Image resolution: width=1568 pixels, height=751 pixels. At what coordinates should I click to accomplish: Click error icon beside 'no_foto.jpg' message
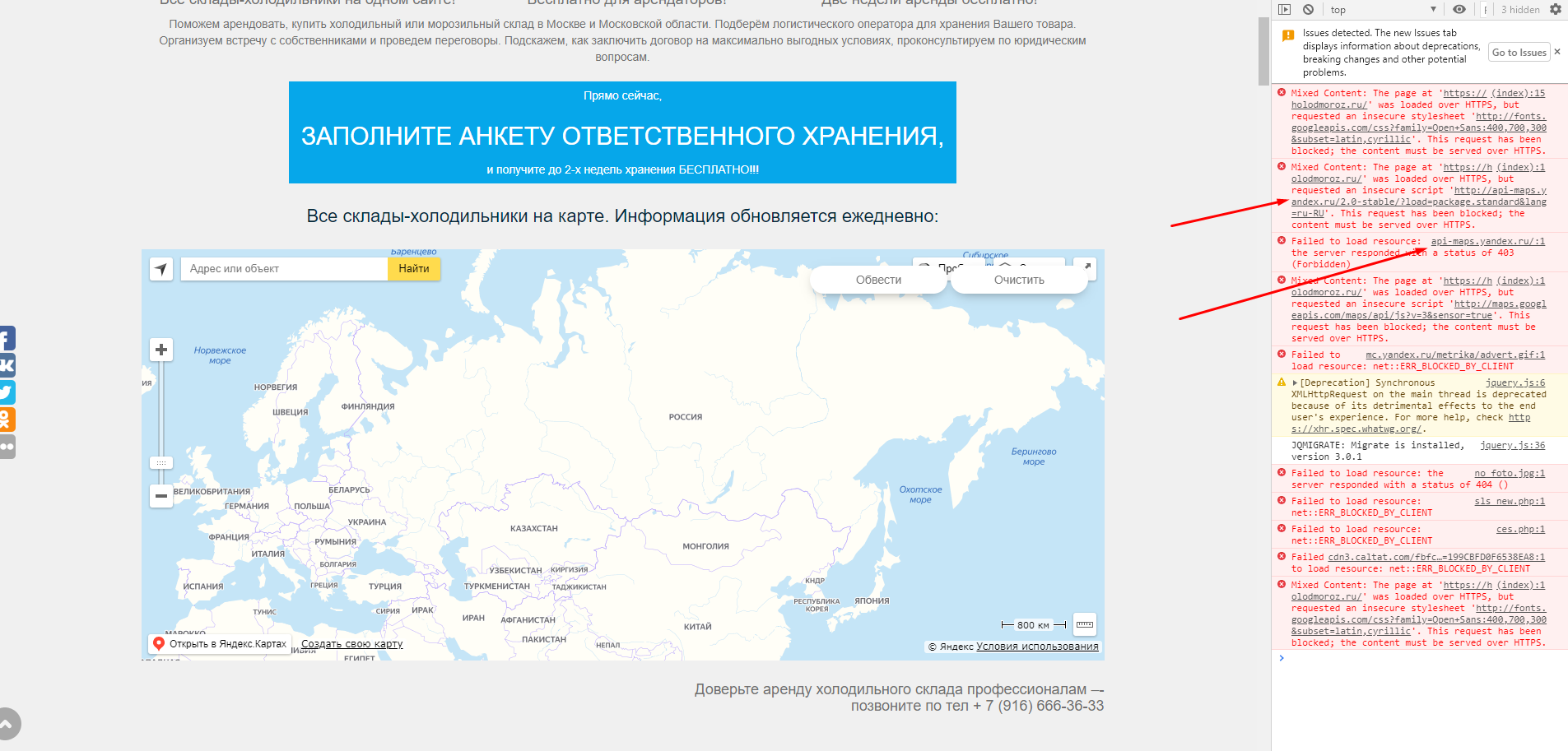pyautogui.click(x=1282, y=473)
